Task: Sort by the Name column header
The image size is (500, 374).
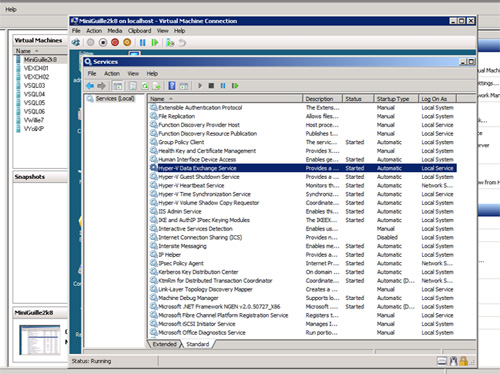Action: 225,99
